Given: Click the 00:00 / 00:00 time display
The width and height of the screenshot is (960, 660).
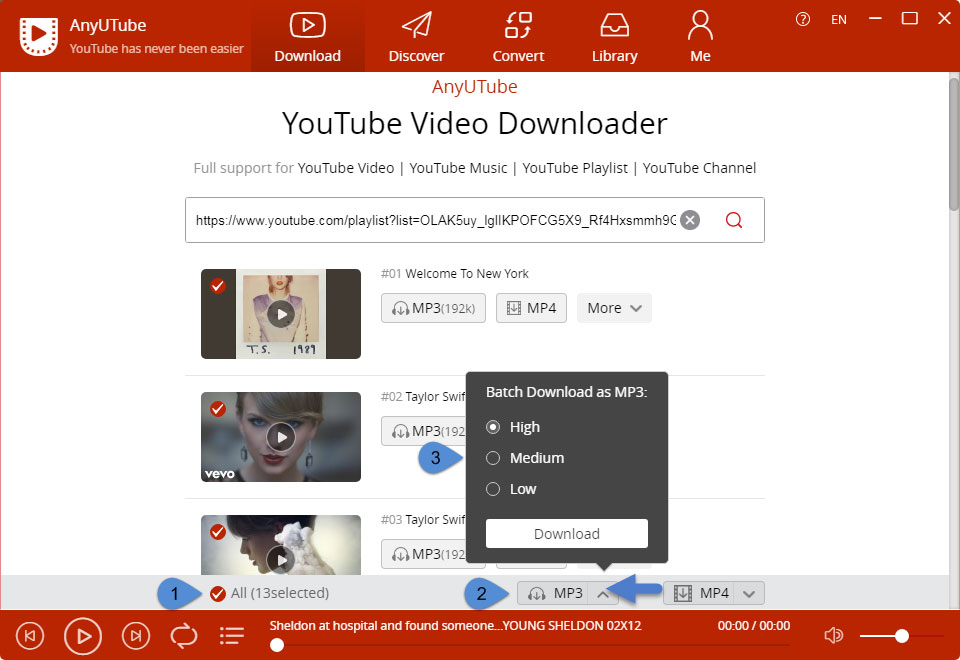Looking at the screenshot, I should 754,626.
